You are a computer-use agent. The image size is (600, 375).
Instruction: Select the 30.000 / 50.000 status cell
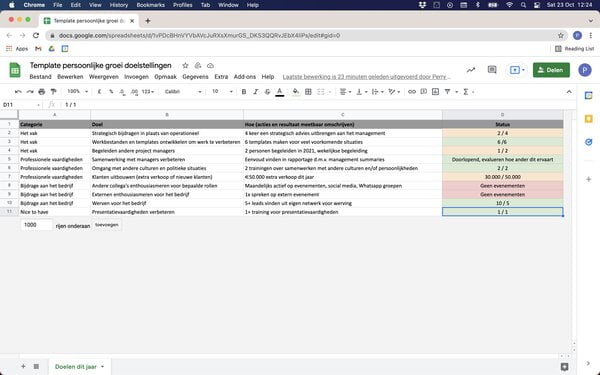coord(502,177)
